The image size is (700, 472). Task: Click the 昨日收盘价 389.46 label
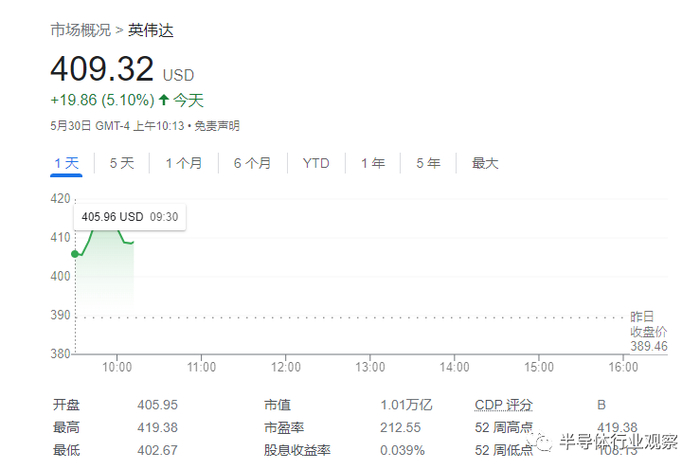(x=649, y=331)
